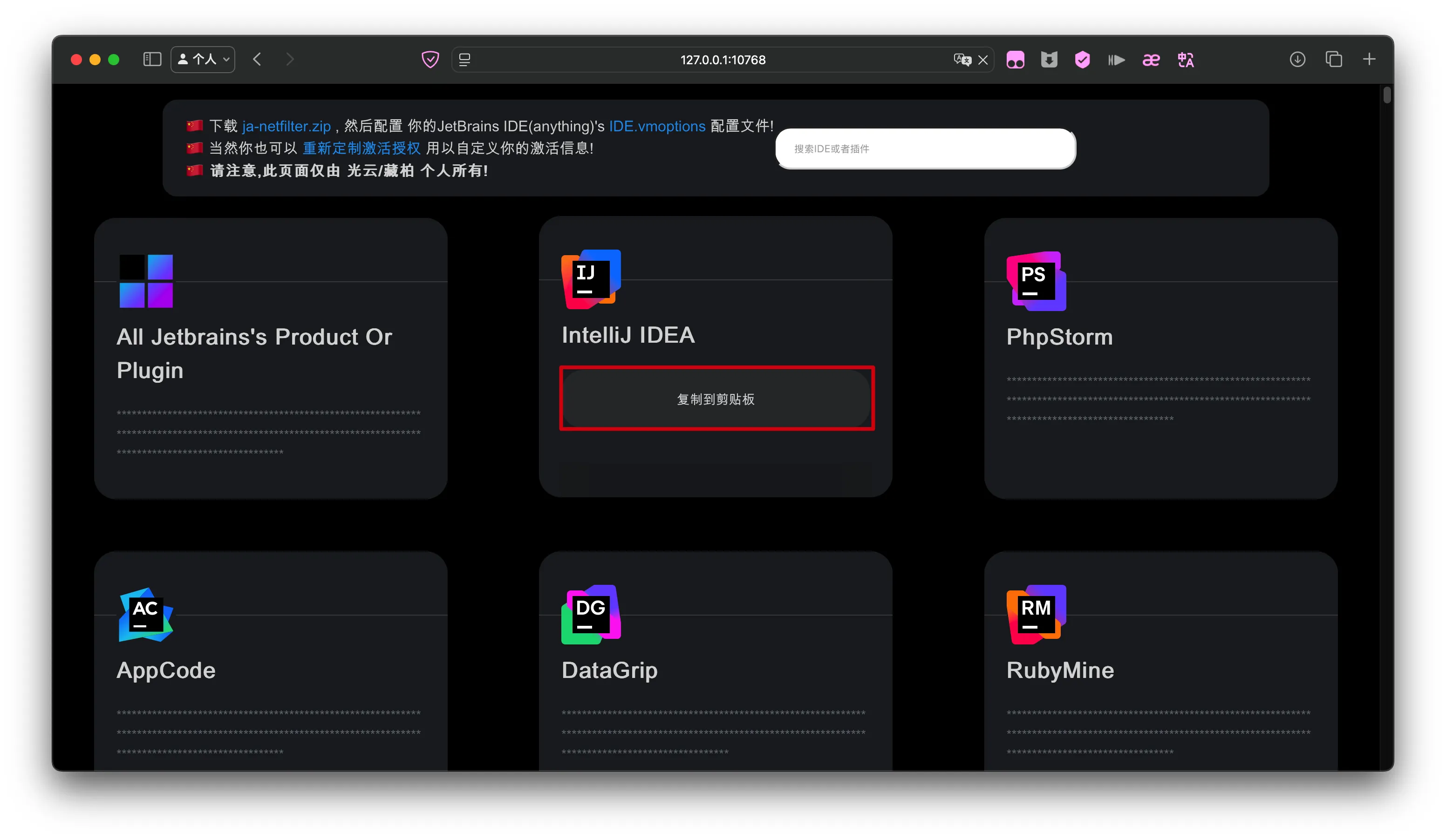Click the page vertical scrollbar thumb

pos(1387,95)
